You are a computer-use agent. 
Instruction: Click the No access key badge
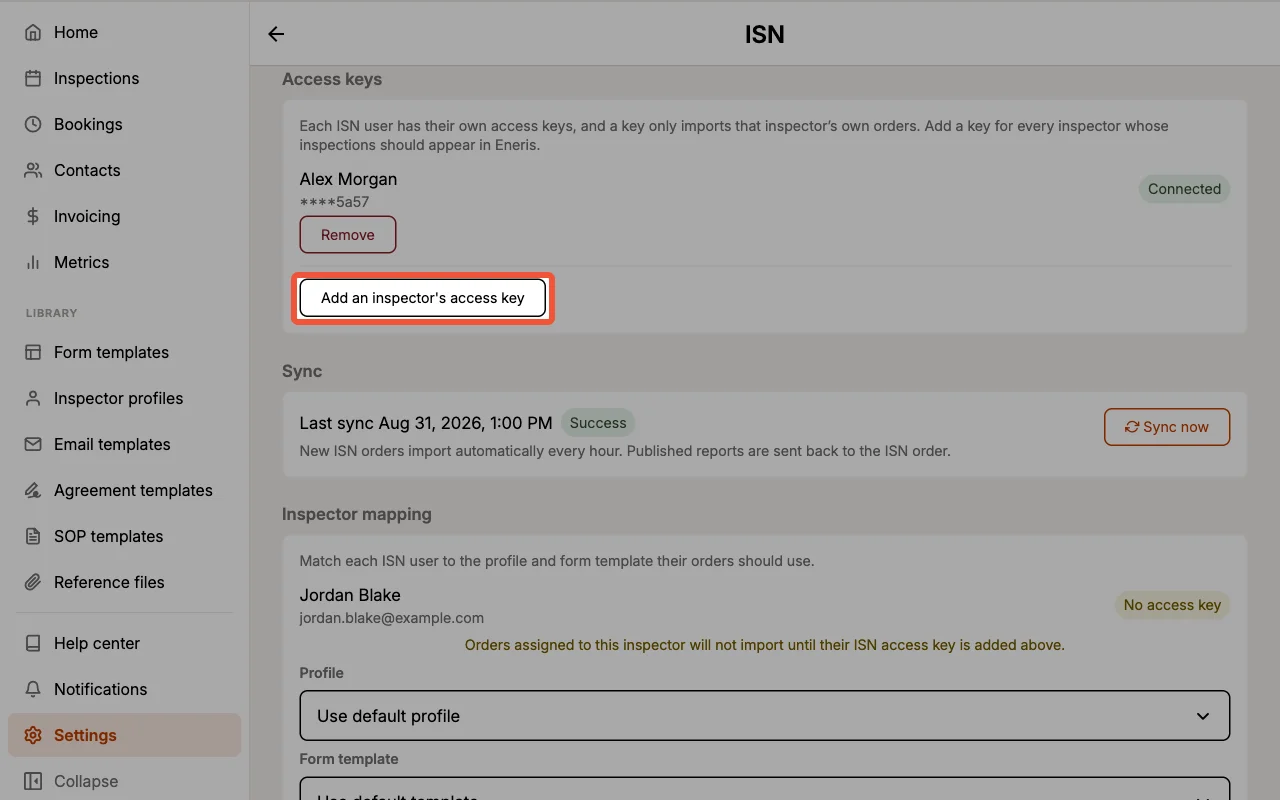pyautogui.click(x=1172, y=605)
